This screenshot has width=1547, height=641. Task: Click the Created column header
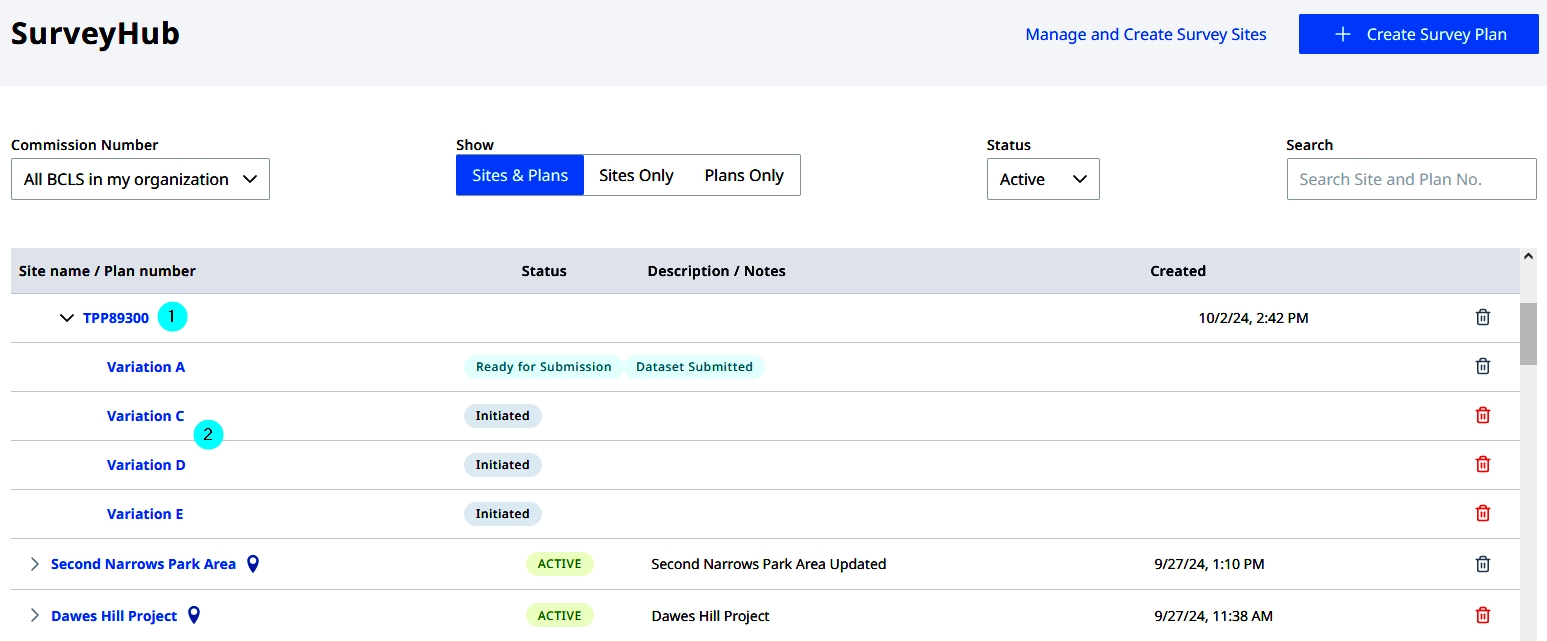pos(1178,271)
